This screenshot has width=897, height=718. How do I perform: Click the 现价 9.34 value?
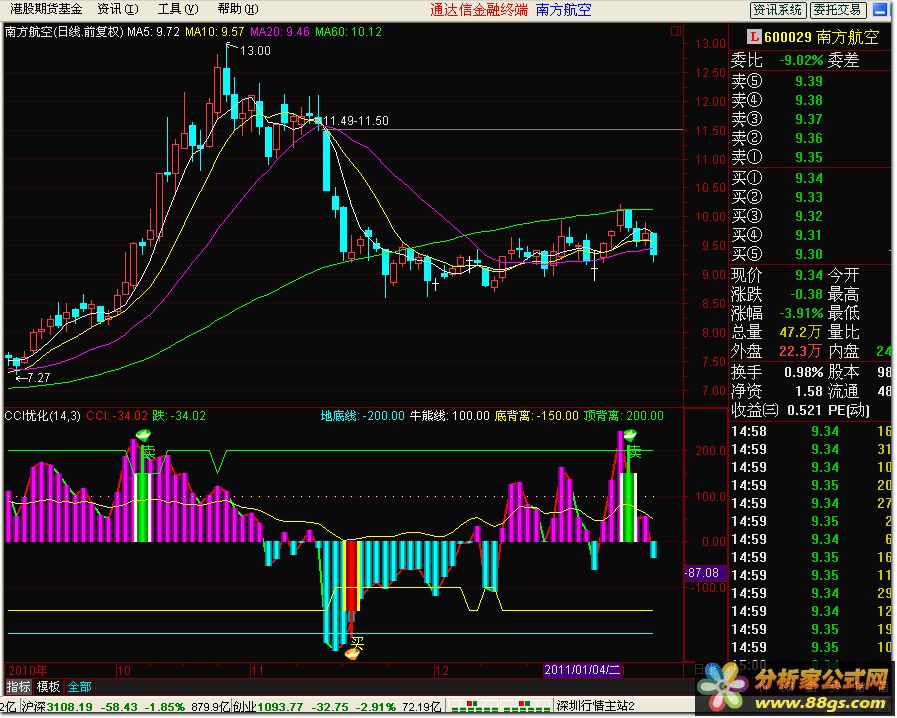click(x=809, y=276)
